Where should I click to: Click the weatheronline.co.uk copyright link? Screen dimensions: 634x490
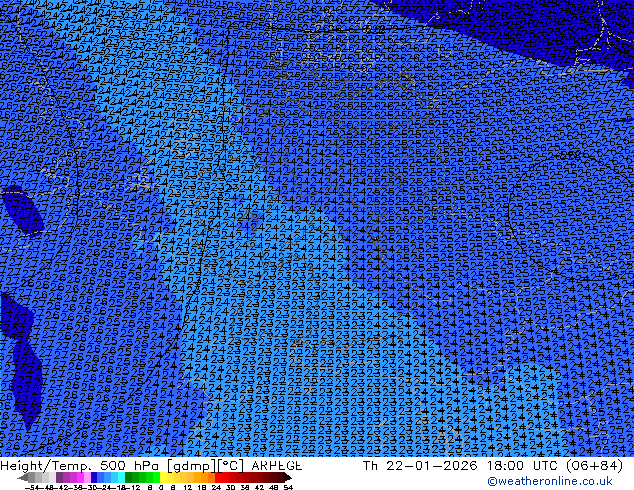point(549,481)
